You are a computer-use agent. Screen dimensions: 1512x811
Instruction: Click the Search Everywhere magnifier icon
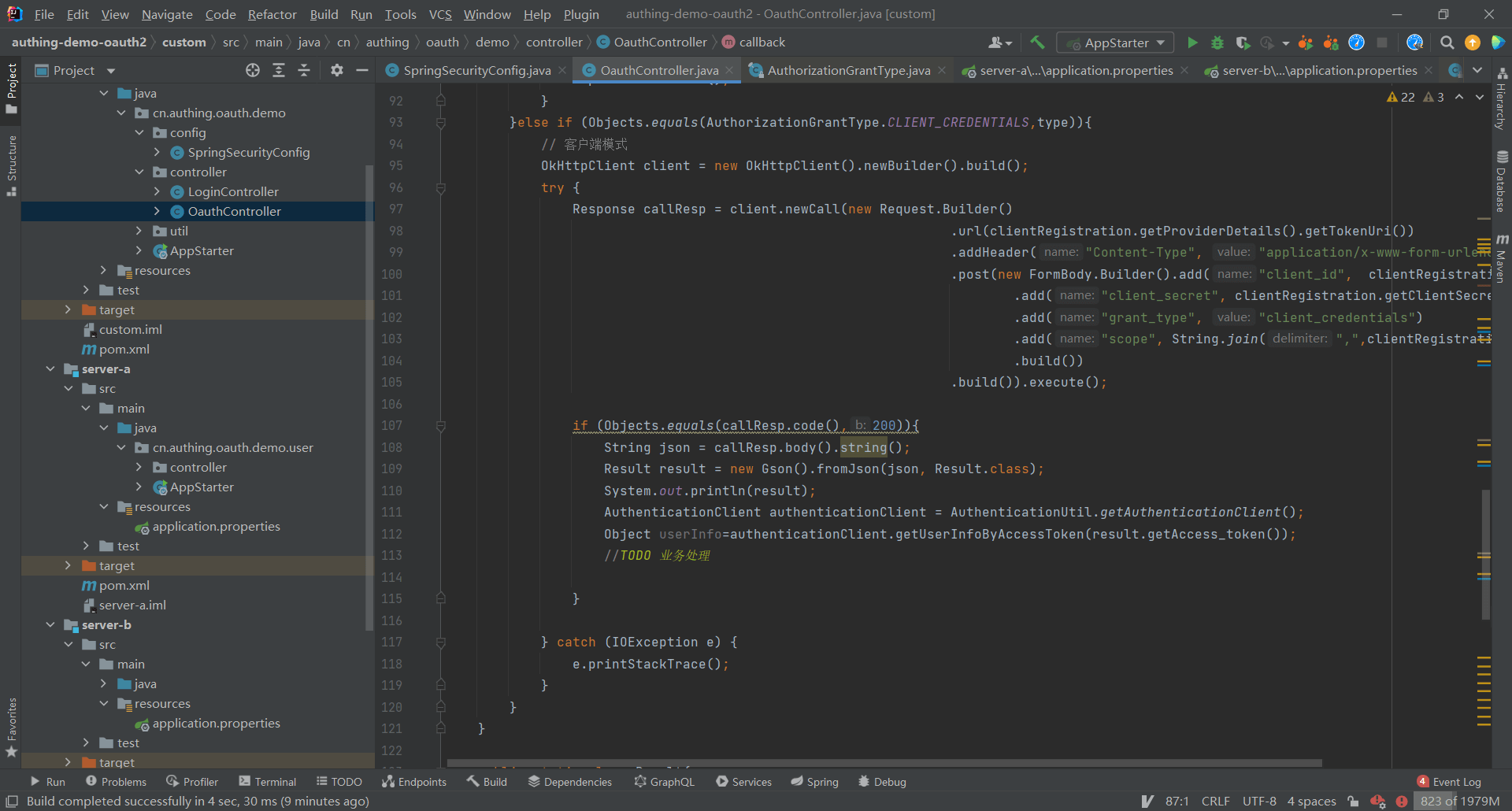(1447, 43)
